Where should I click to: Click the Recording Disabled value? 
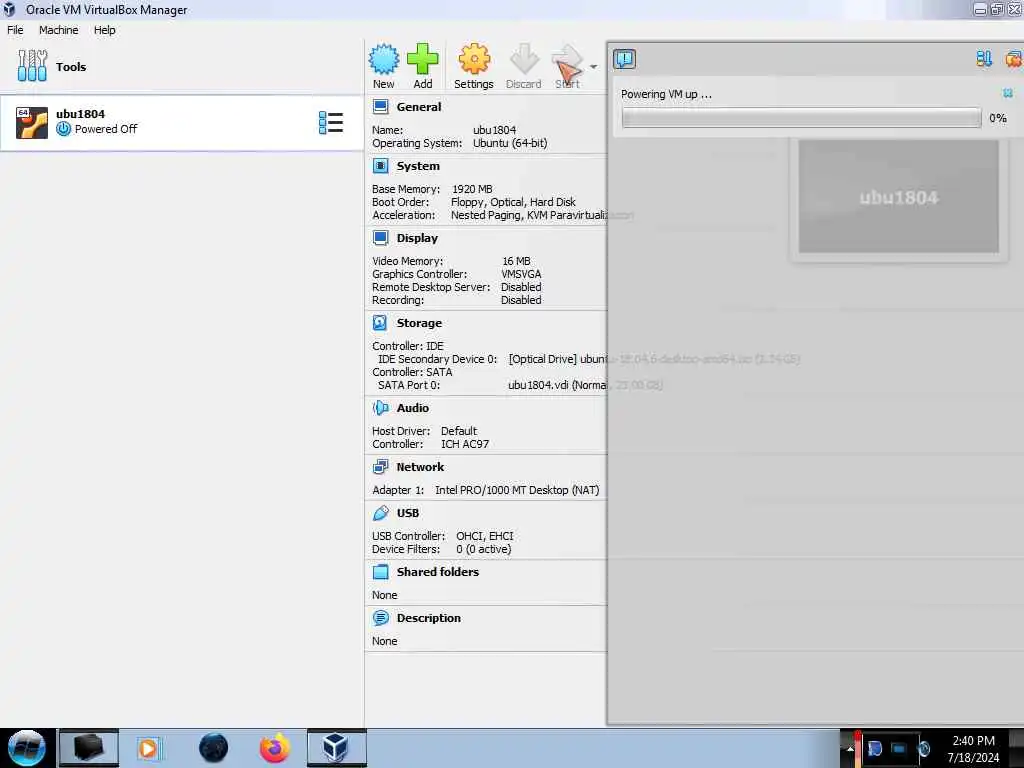click(521, 300)
